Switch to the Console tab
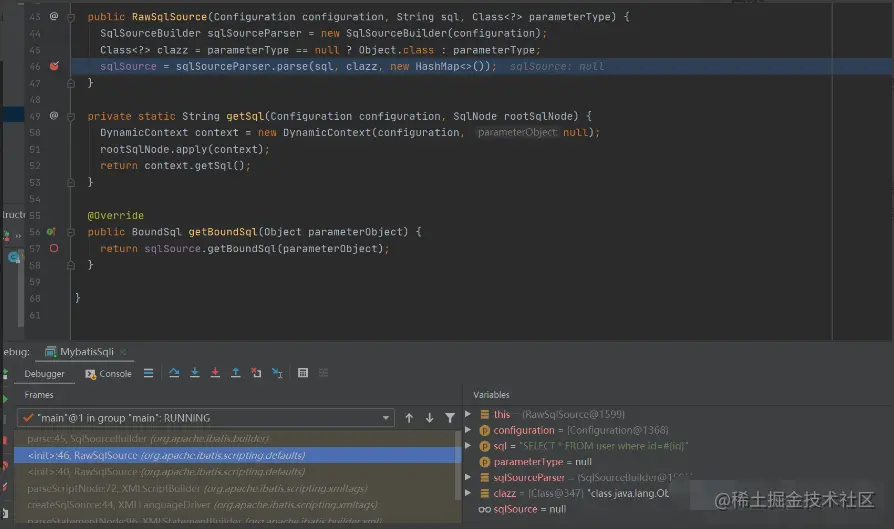Screen dimensions: 894x529 point(108,374)
